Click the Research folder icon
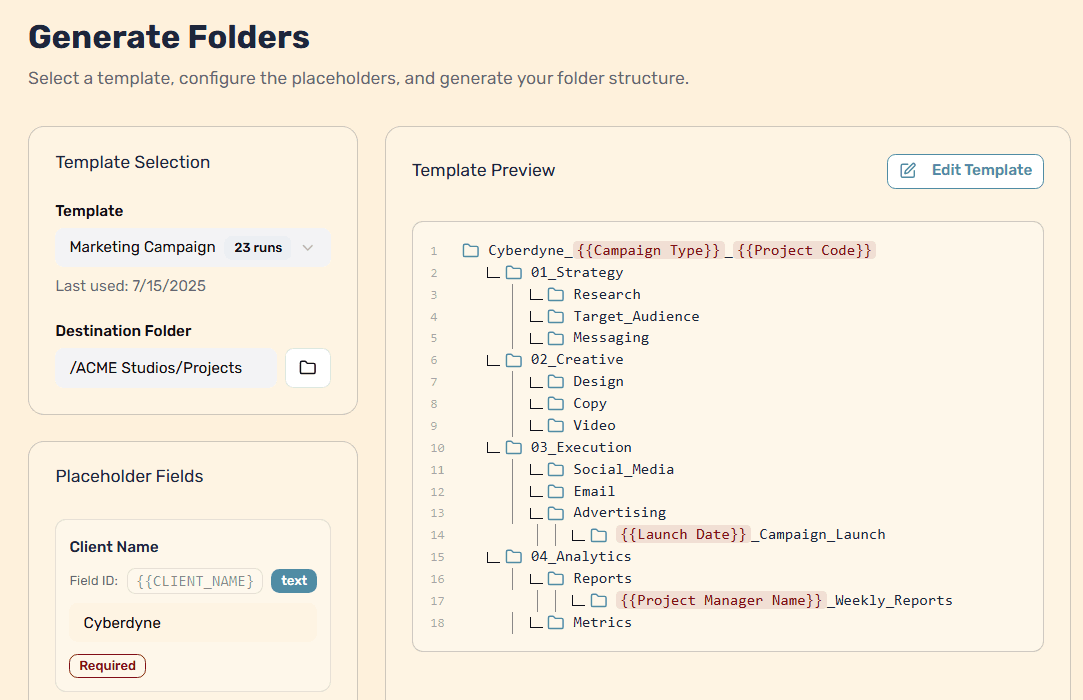This screenshot has width=1083, height=700. pyautogui.click(x=556, y=294)
